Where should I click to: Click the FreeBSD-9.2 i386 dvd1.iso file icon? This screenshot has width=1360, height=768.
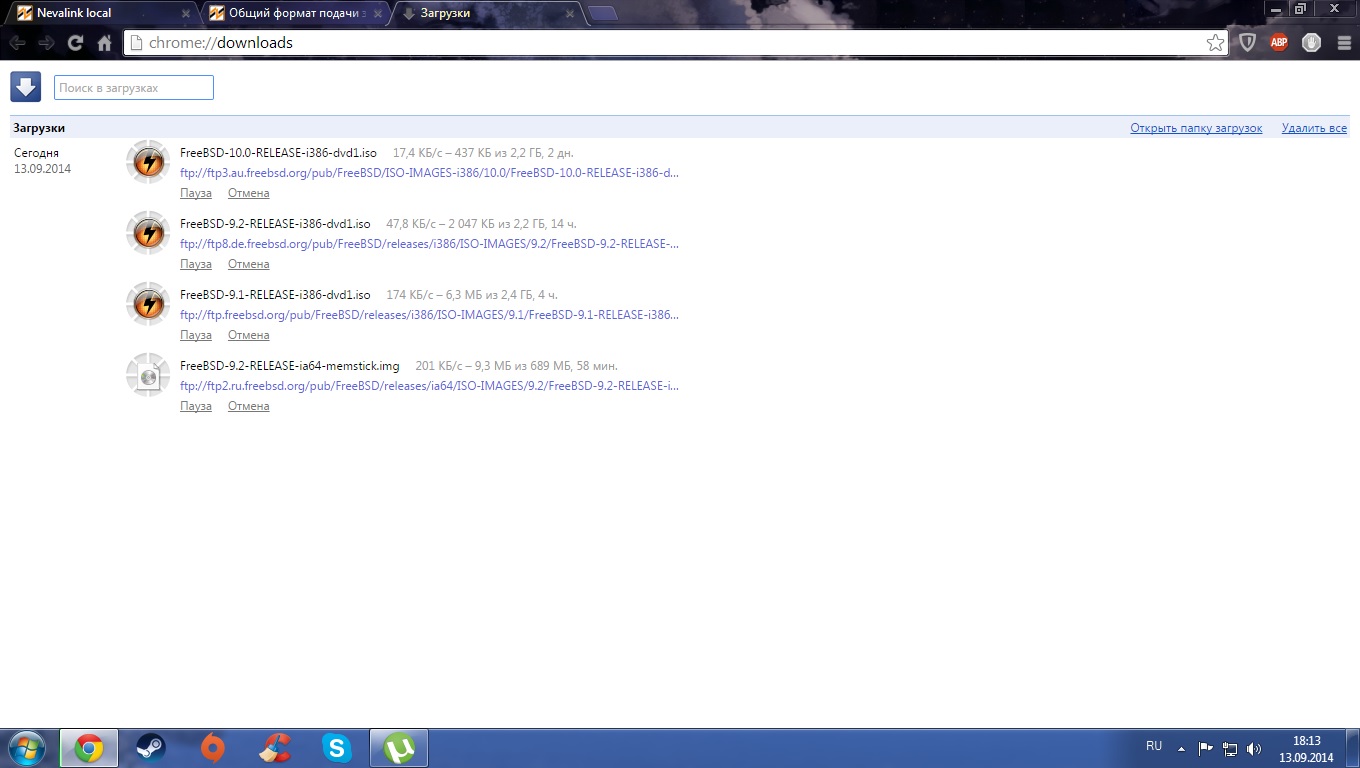148,233
